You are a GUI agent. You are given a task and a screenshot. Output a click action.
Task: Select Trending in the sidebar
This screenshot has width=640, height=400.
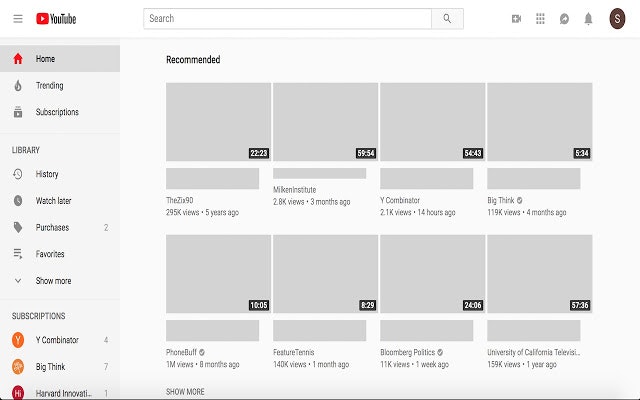pyautogui.click(x=60, y=85)
